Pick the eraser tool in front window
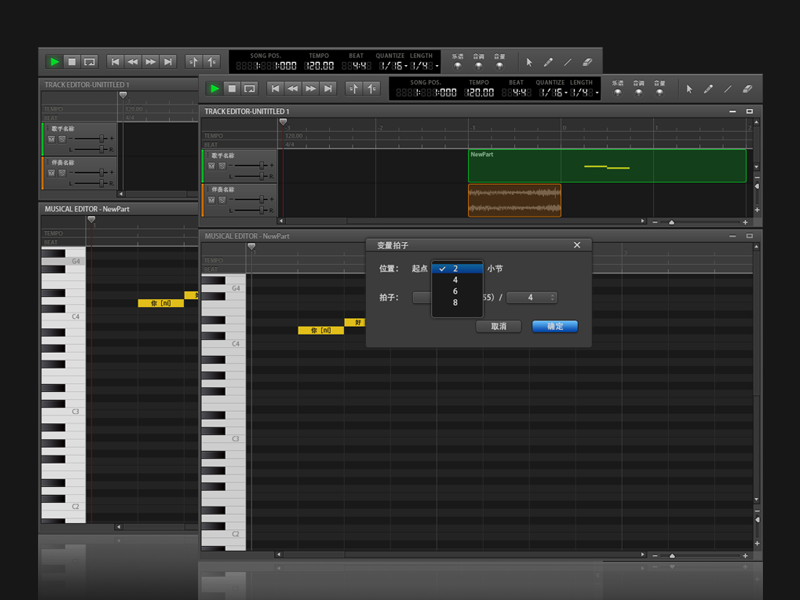Screen dimensions: 800x600 click(746, 89)
